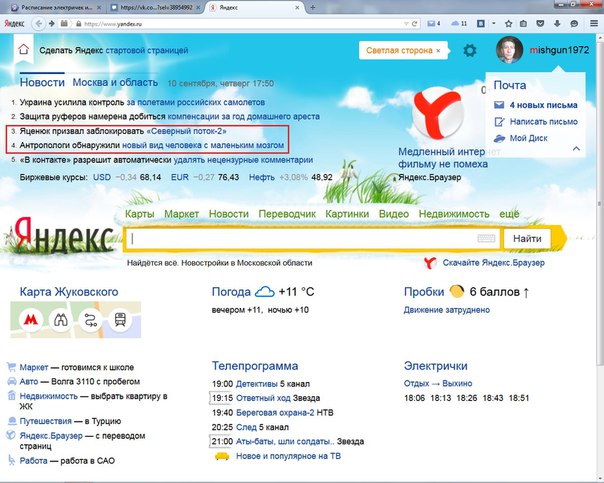The width and height of the screenshot is (604, 483).
Task: Close the Светлая сторона theme notice
Action: pyautogui.click(x=438, y=50)
